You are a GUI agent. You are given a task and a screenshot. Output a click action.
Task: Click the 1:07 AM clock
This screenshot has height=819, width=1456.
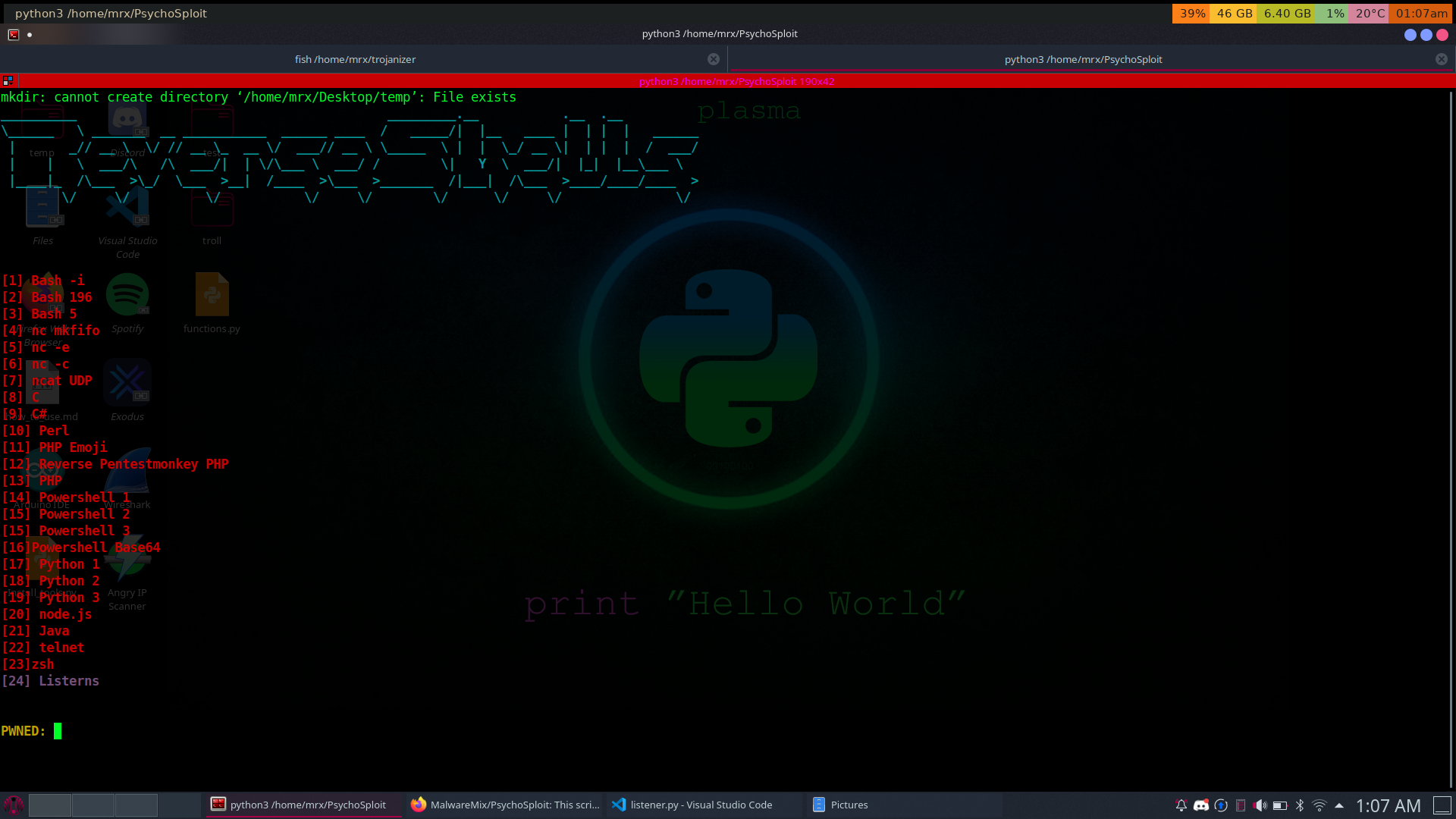click(x=1388, y=805)
